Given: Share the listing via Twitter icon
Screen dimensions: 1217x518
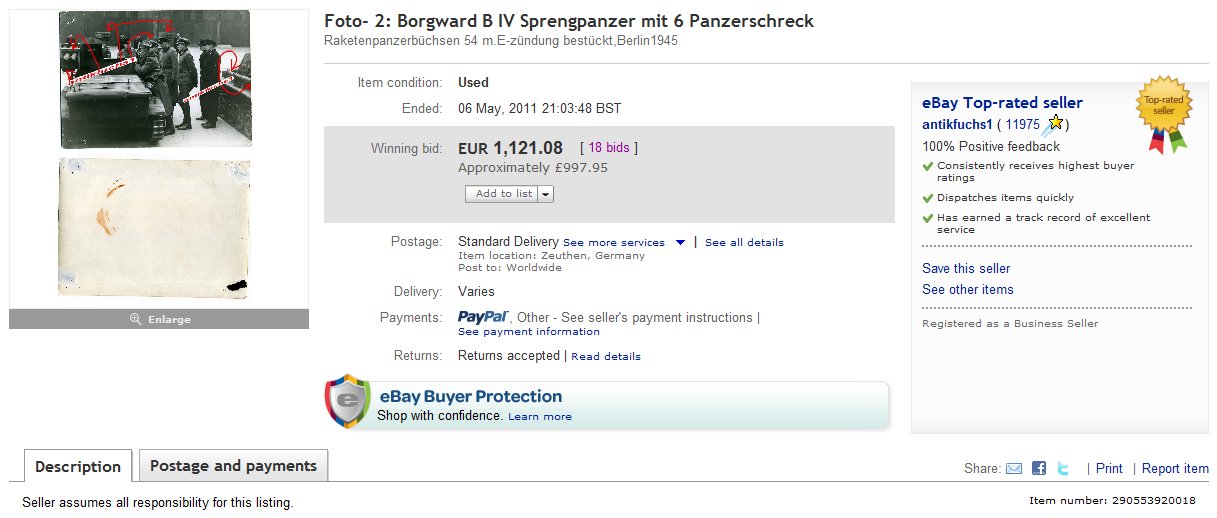Looking at the screenshot, I should click(1064, 468).
